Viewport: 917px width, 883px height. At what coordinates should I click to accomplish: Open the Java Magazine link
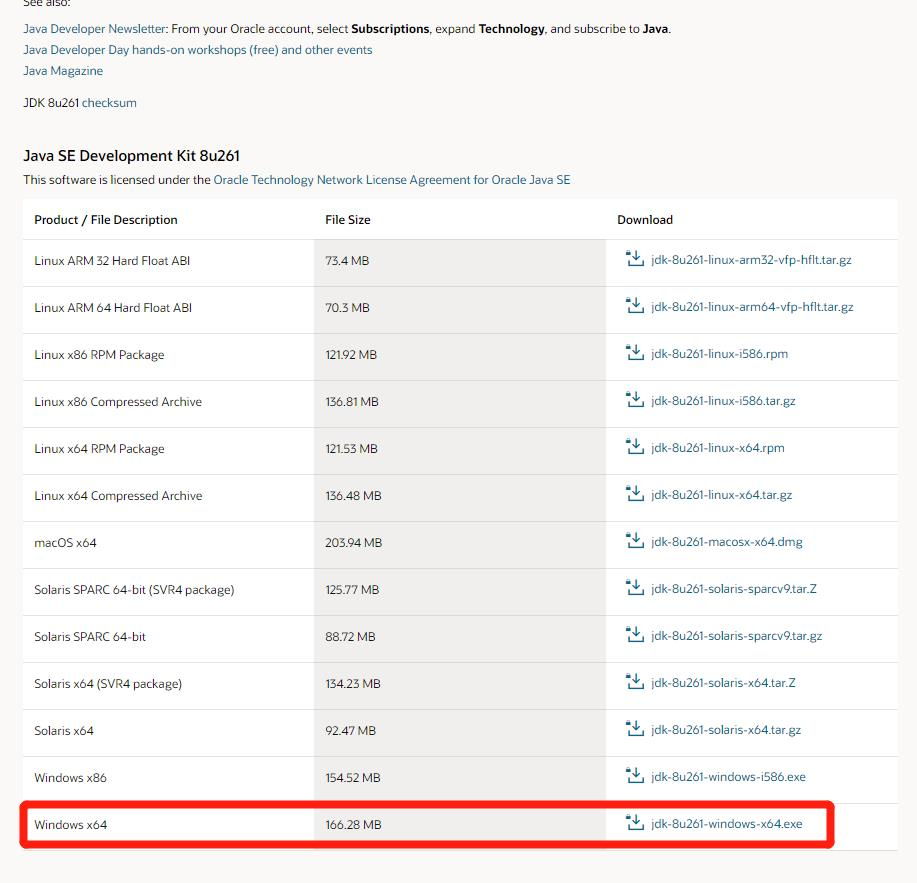[62, 70]
